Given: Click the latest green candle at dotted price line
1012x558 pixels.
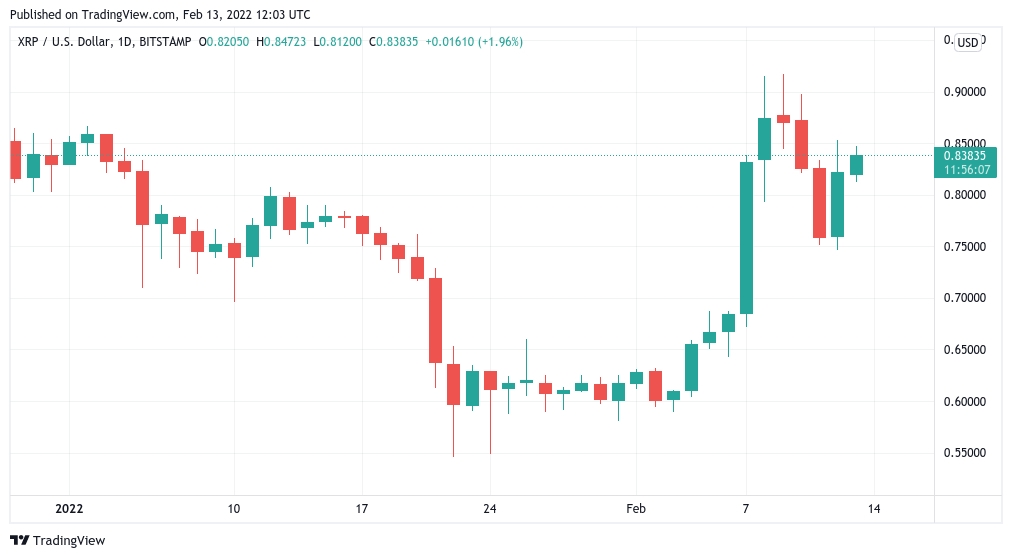Looking at the screenshot, I should (856, 165).
